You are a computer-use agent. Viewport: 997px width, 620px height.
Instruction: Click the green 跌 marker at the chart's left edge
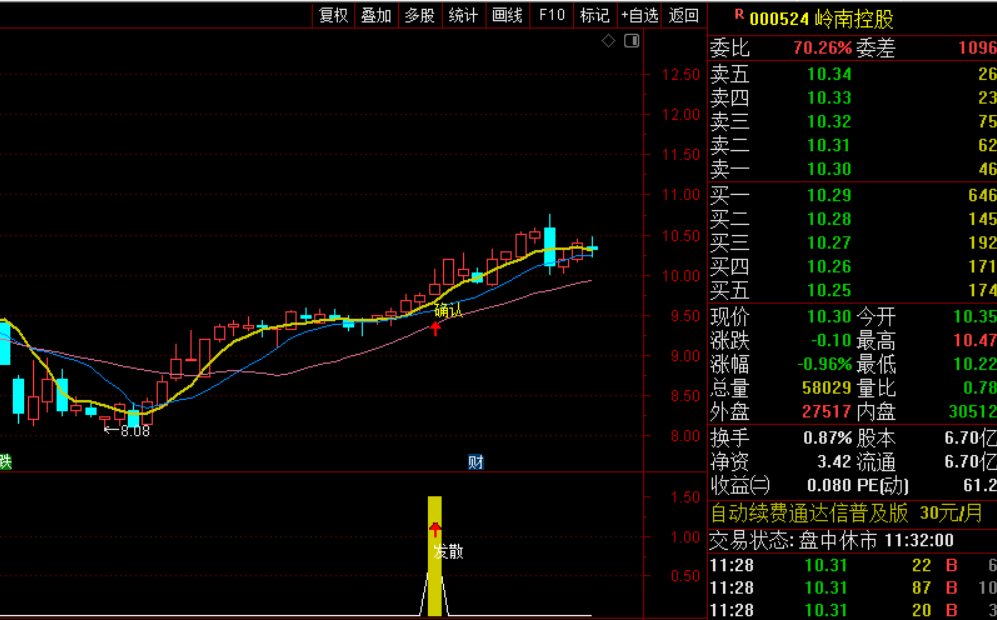click(x=5, y=462)
